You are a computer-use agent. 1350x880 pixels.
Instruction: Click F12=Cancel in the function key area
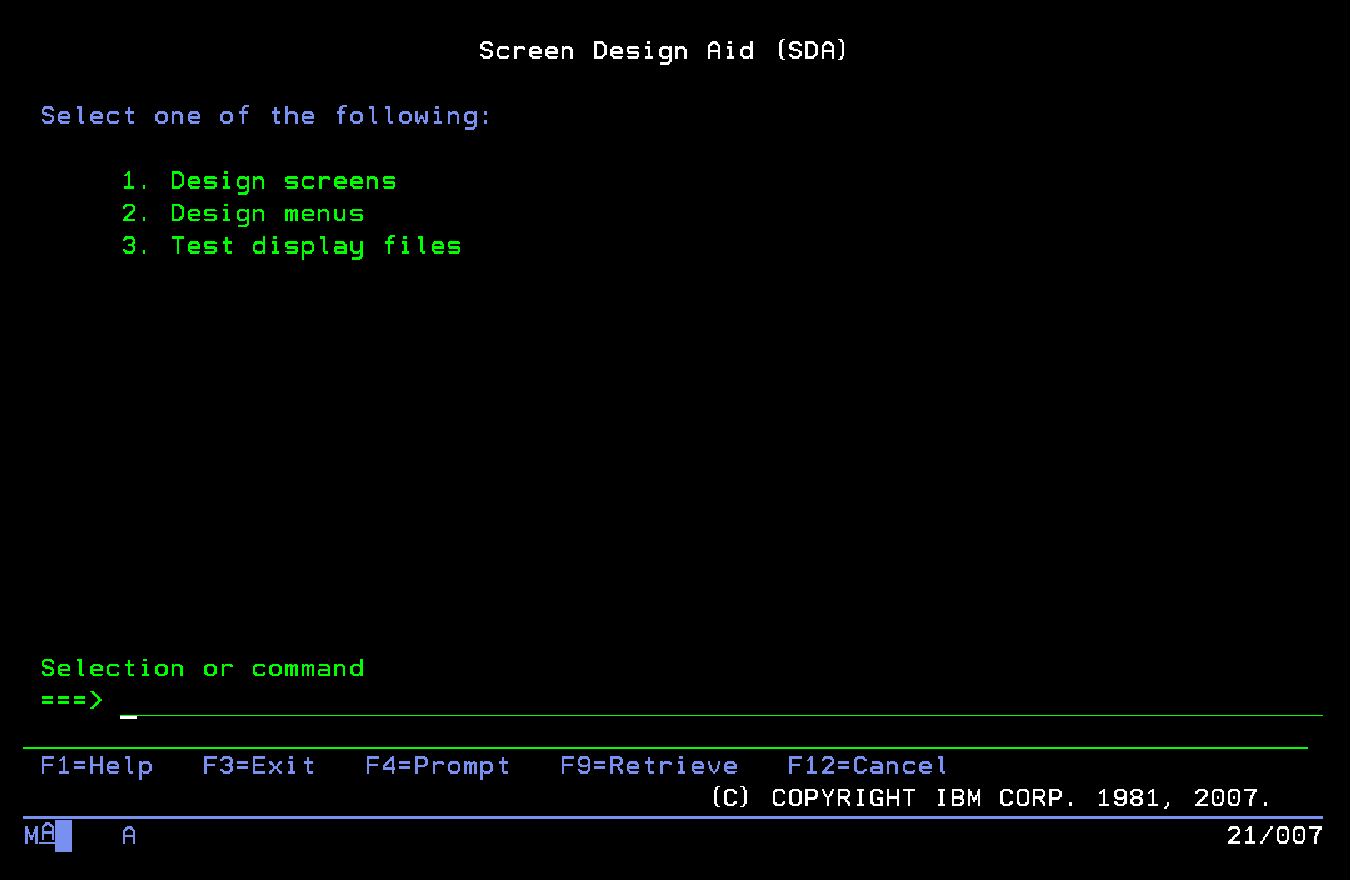click(x=866, y=765)
